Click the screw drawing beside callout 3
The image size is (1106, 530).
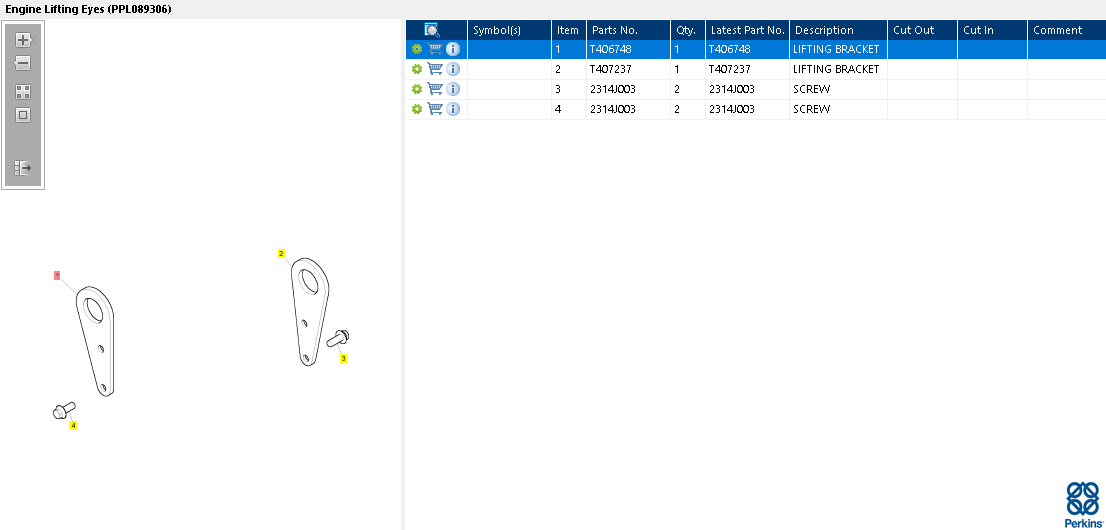(x=339, y=339)
